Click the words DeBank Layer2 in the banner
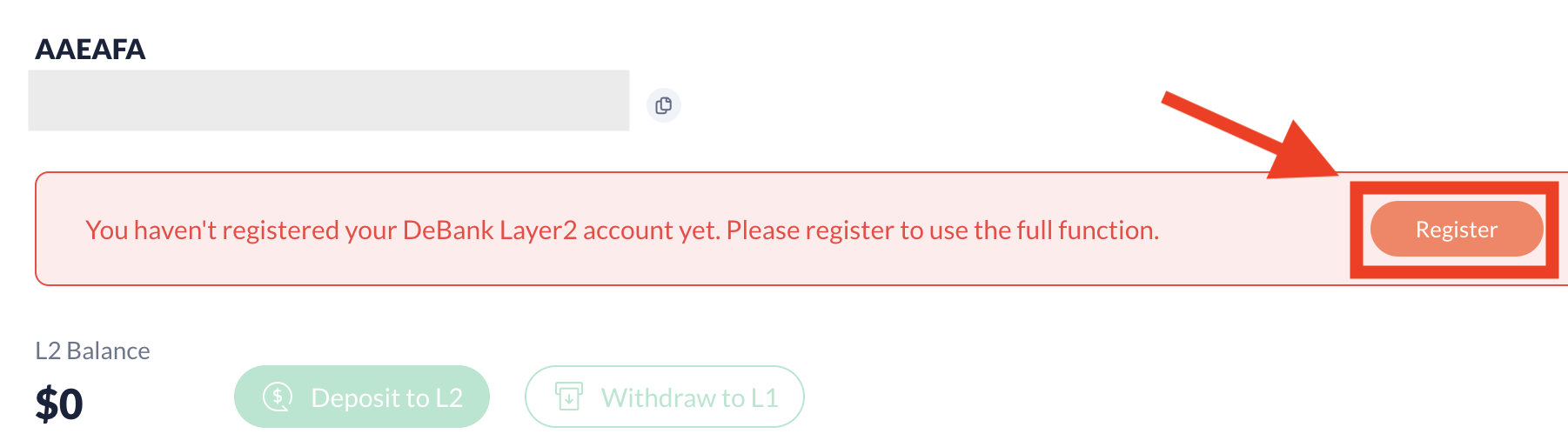This screenshot has height=447, width=1568. [489, 230]
